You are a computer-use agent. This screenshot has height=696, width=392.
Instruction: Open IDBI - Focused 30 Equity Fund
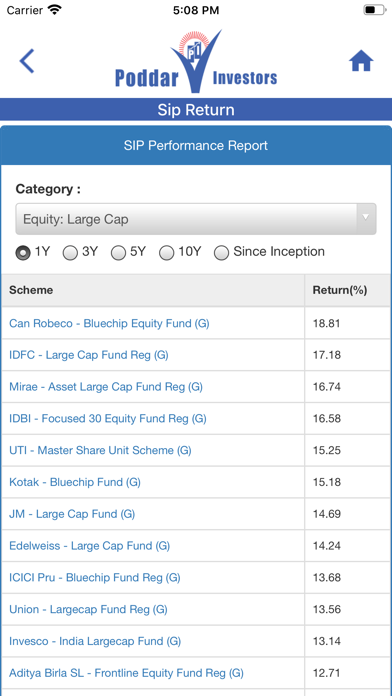tap(107, 419)
